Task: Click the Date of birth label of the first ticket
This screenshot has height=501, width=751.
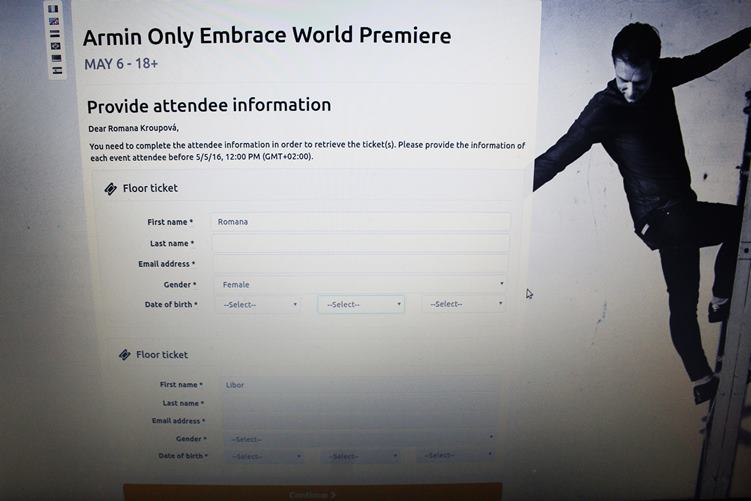Action: click(x=171, y=305)
